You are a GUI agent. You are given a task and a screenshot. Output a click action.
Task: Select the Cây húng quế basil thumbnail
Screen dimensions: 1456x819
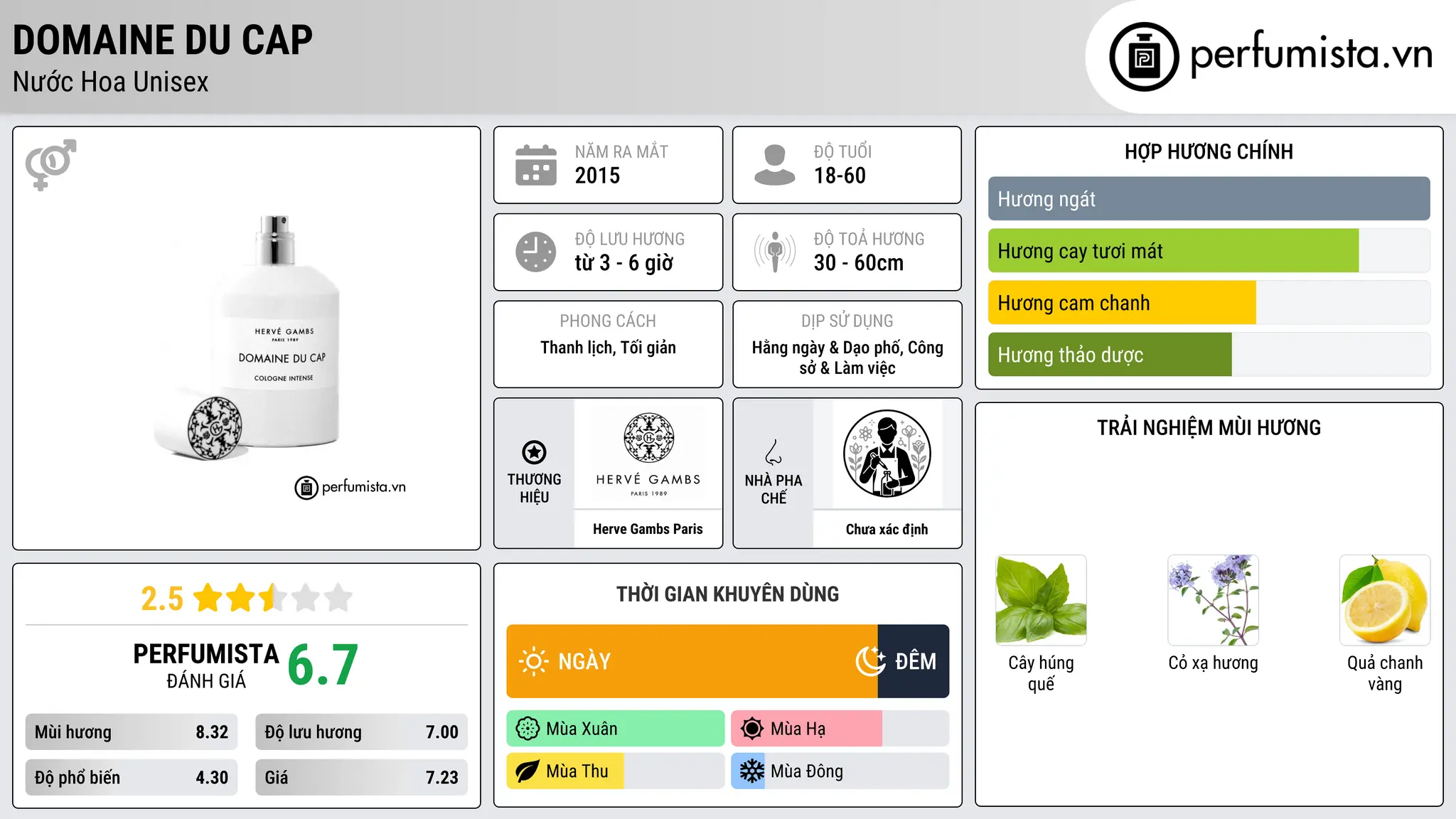(x=1042, y=600)
